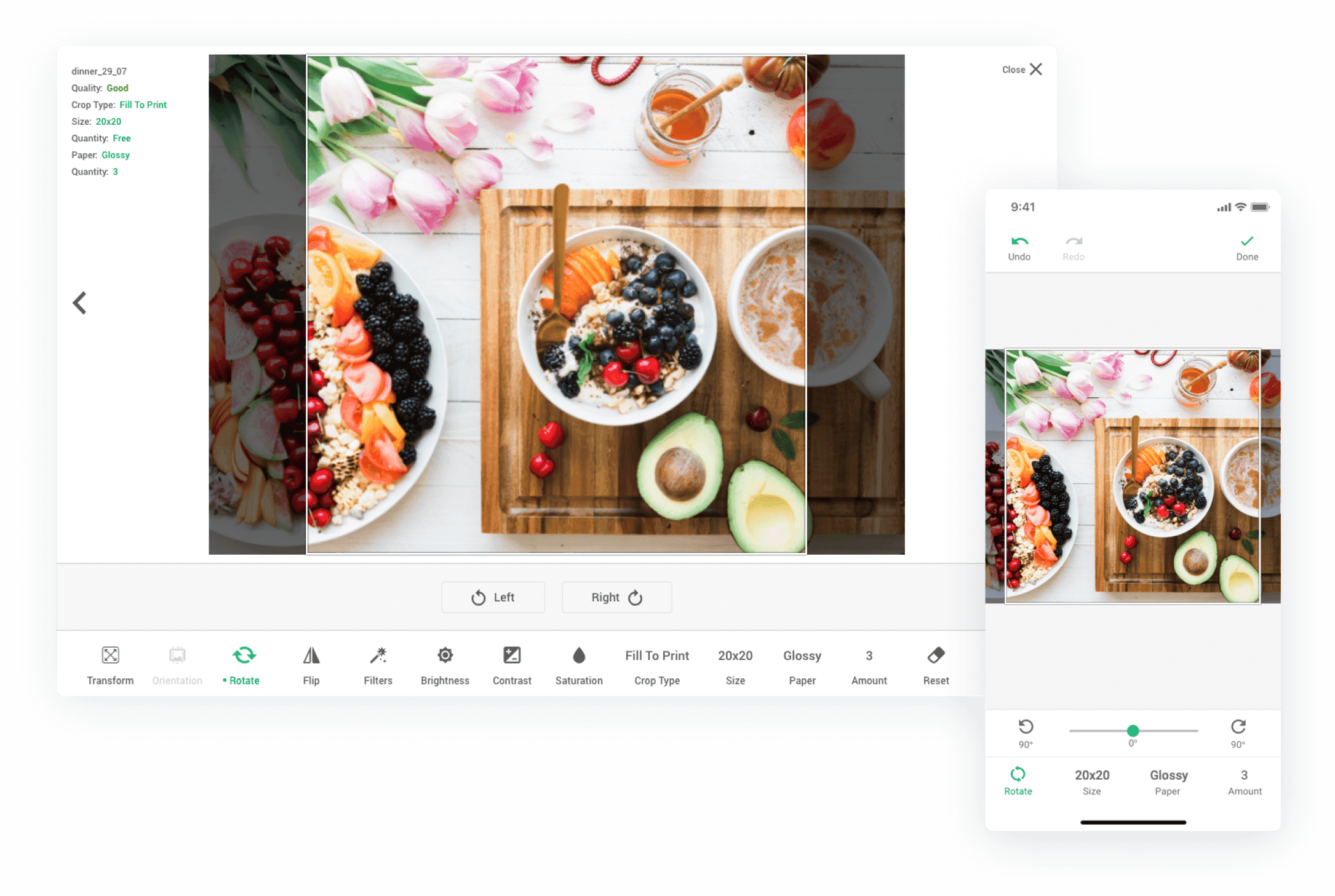1335x896 pixels.
Task: Select the Contrast adjustment tool
Action: pos(512,665)
